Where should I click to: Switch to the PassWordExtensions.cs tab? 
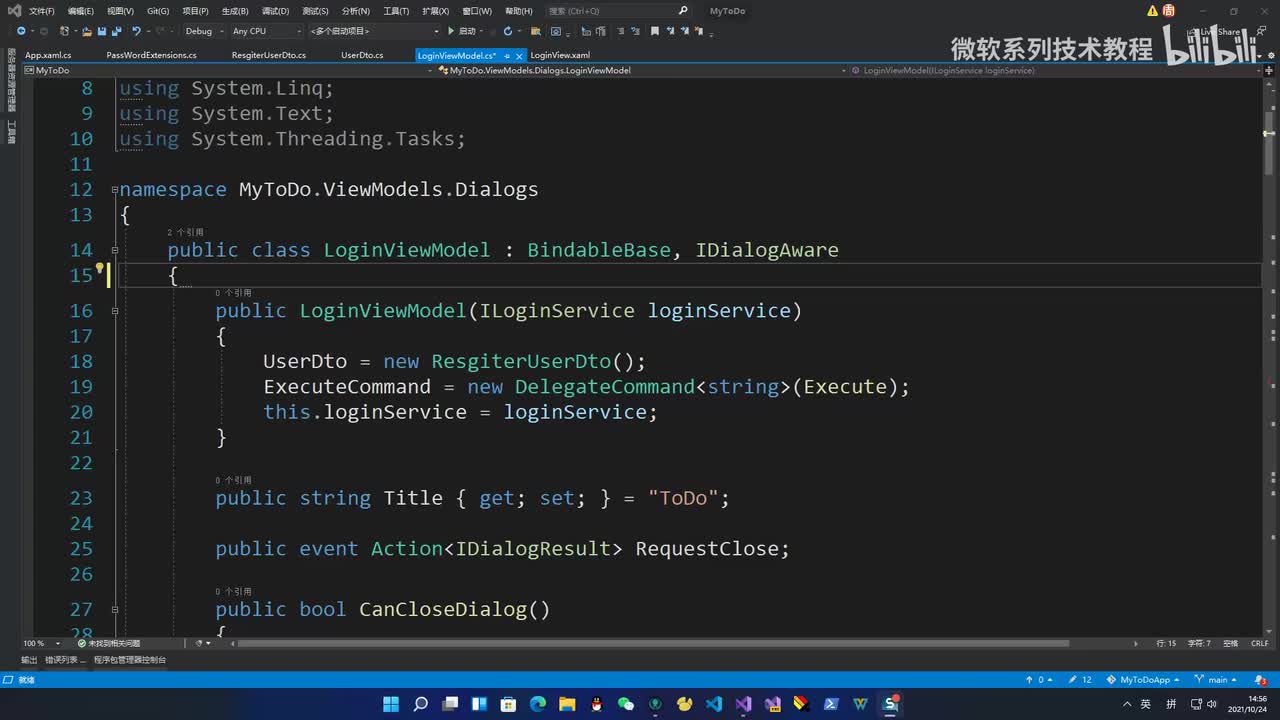click(x=151, y=55)
